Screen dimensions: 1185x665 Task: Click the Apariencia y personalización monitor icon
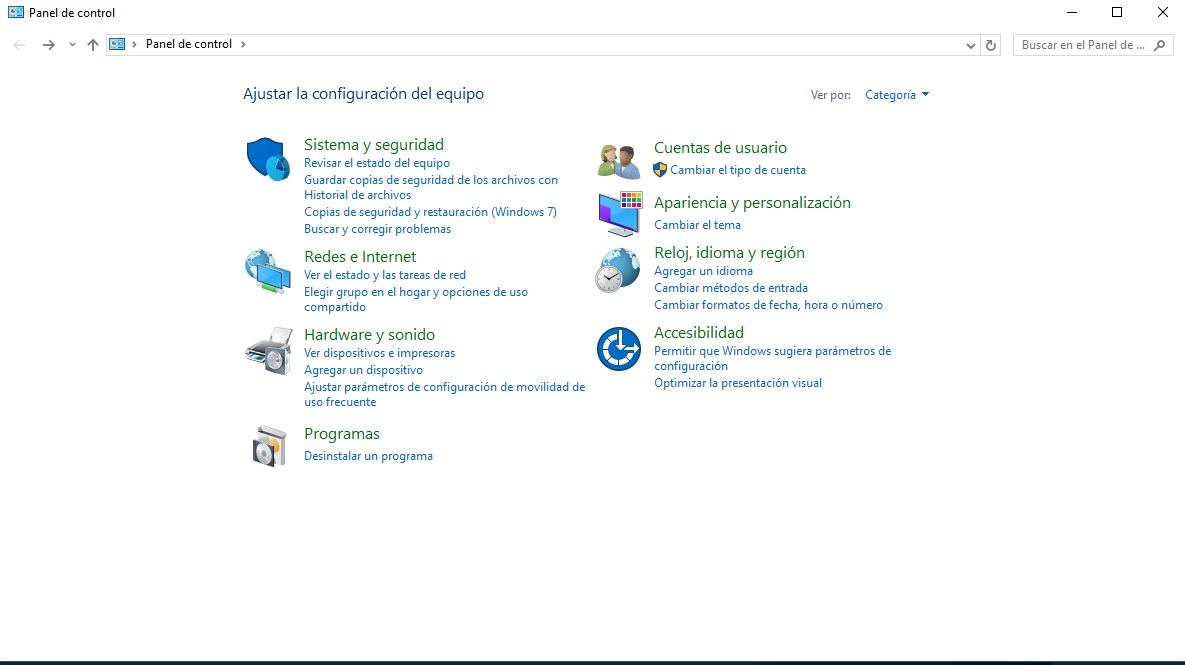pyautogui.click(x=620, y=214)
